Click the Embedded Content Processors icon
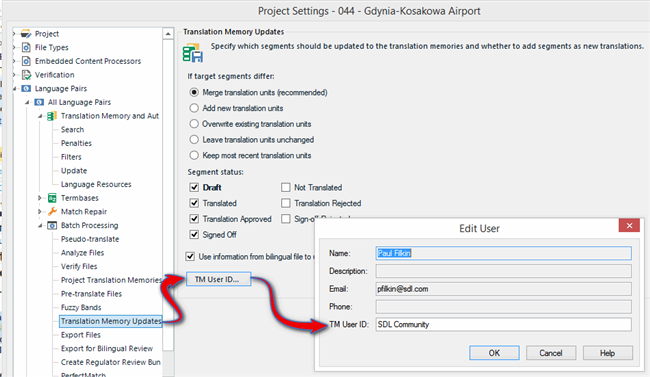This screenshot has height=377, width=650. coord(26,61)
